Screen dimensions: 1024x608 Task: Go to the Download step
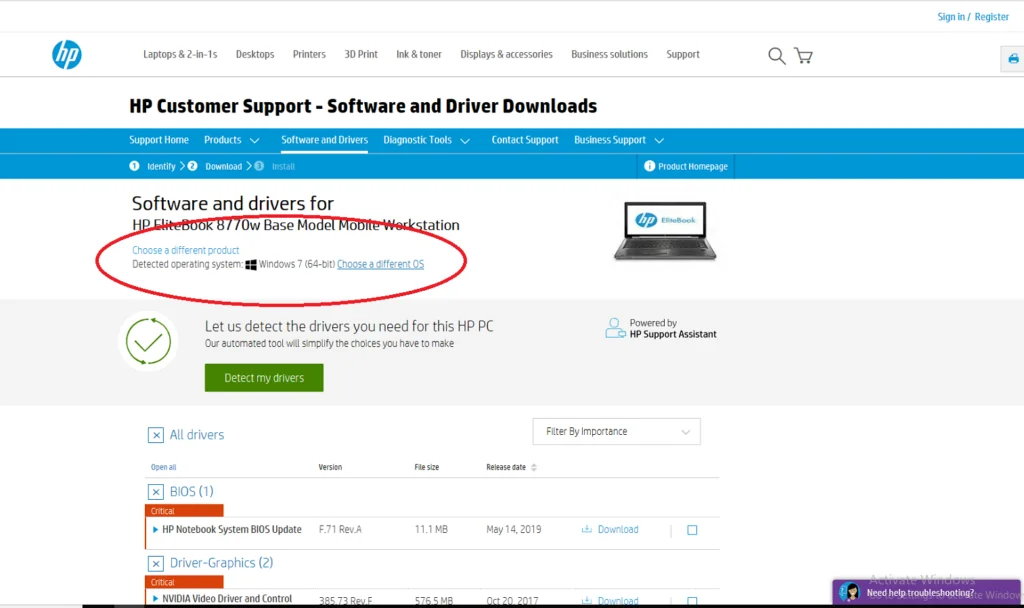click(x=223, y=167)
